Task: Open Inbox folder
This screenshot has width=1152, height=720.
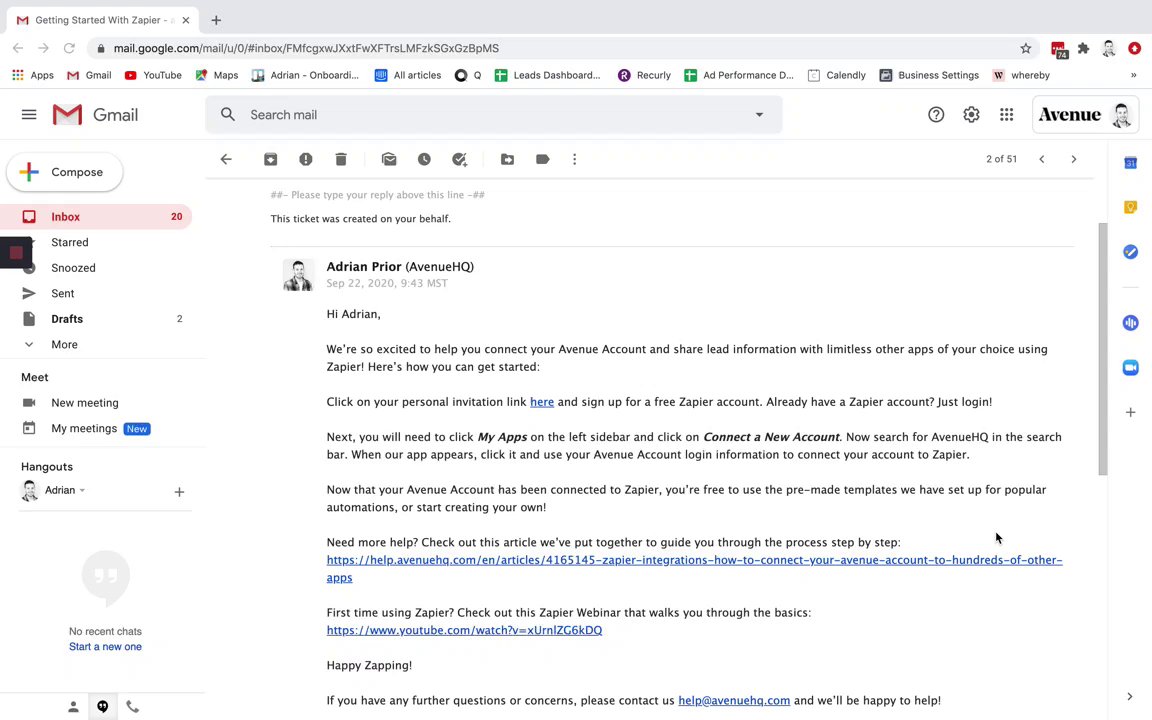Action: 96,217
